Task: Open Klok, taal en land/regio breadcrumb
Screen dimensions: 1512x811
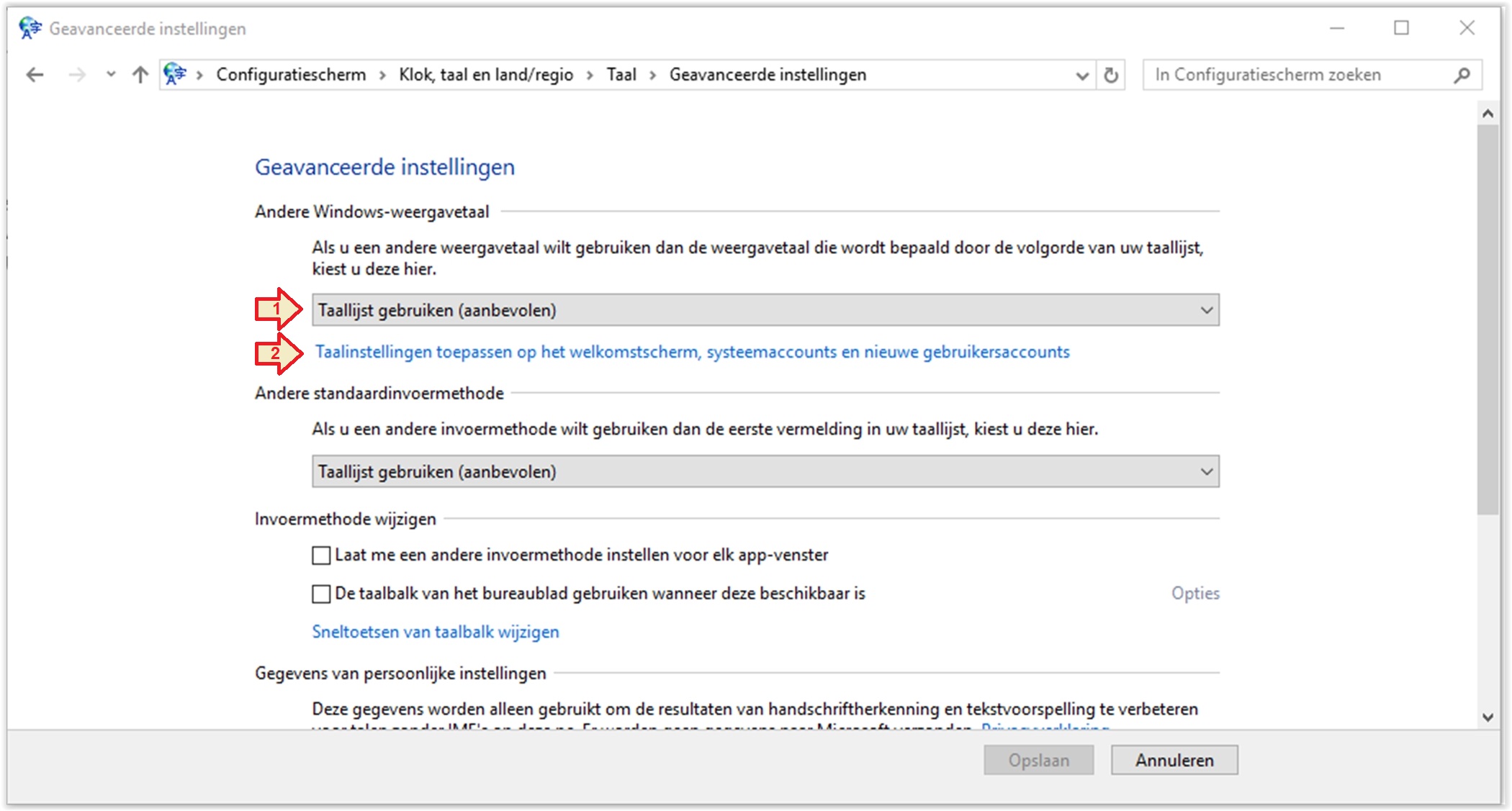Action: (x=486, y=75)
